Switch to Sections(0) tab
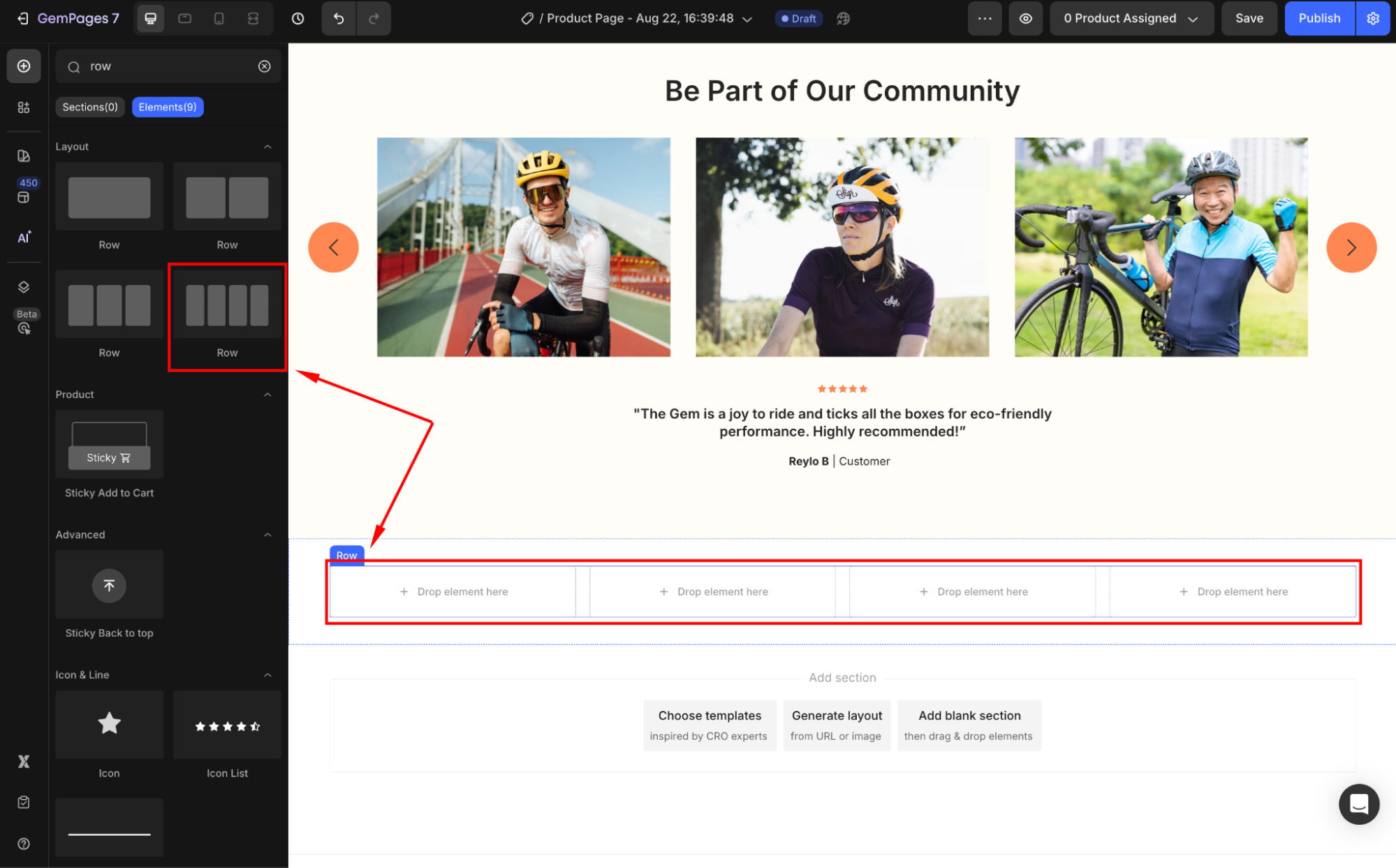Screen dimensions: 1396x868 [x=90, y=107]
